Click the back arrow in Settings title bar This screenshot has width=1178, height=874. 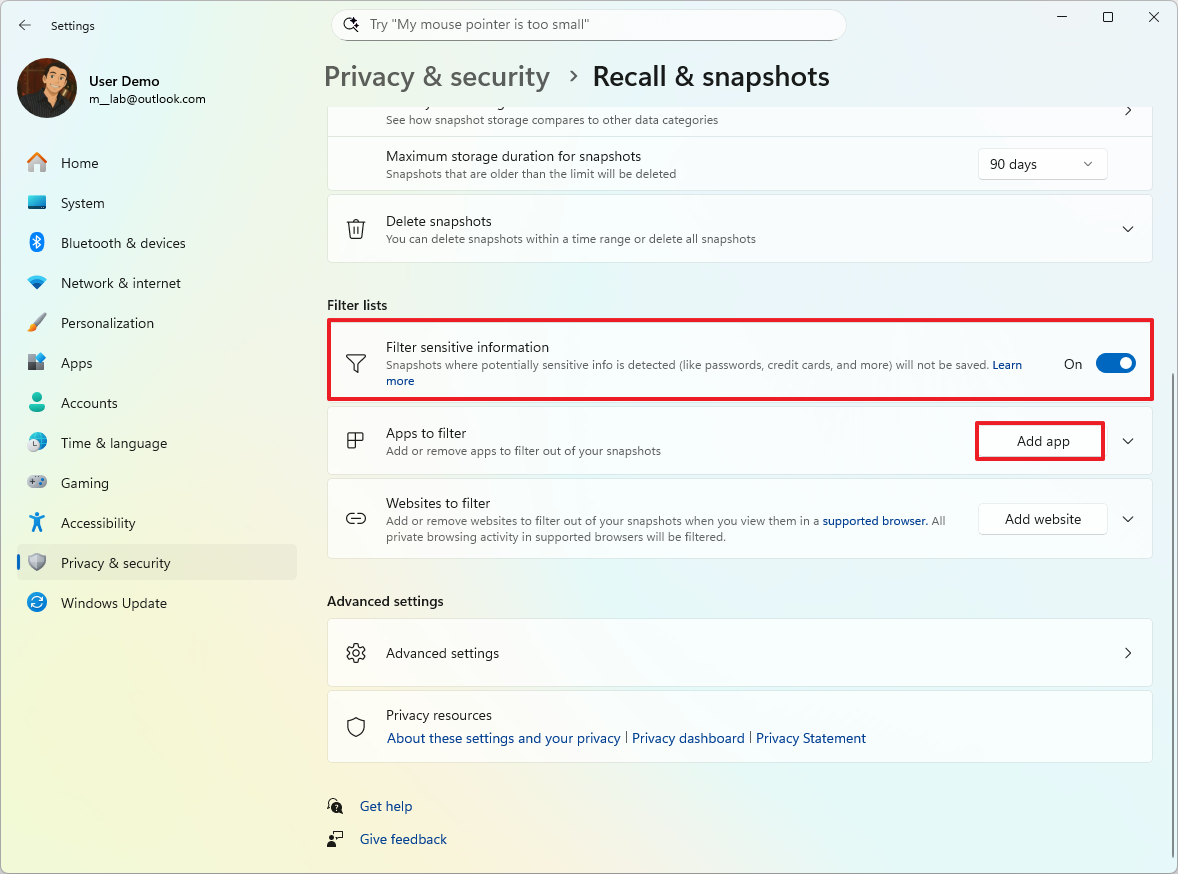pos(25,25)
